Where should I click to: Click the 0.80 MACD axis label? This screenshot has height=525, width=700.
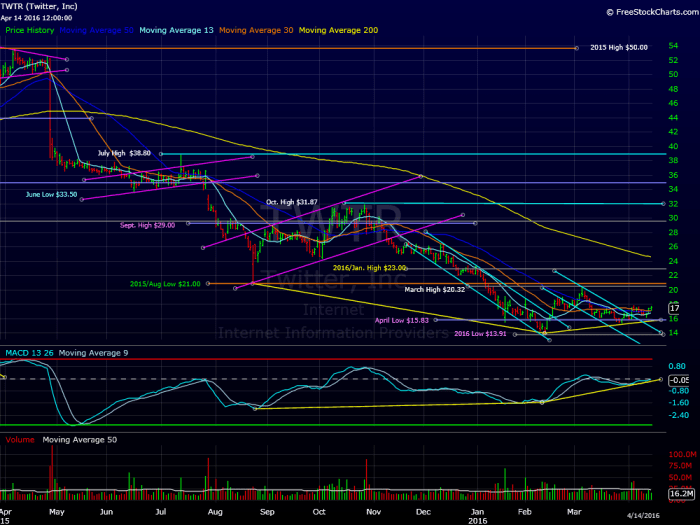coord(677,366)
